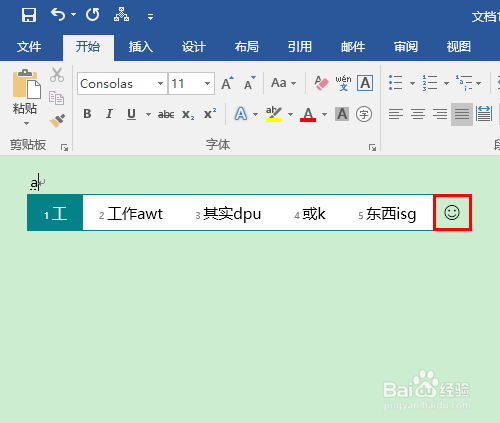Open underline style dropdown arrow

tap(148, 114)
